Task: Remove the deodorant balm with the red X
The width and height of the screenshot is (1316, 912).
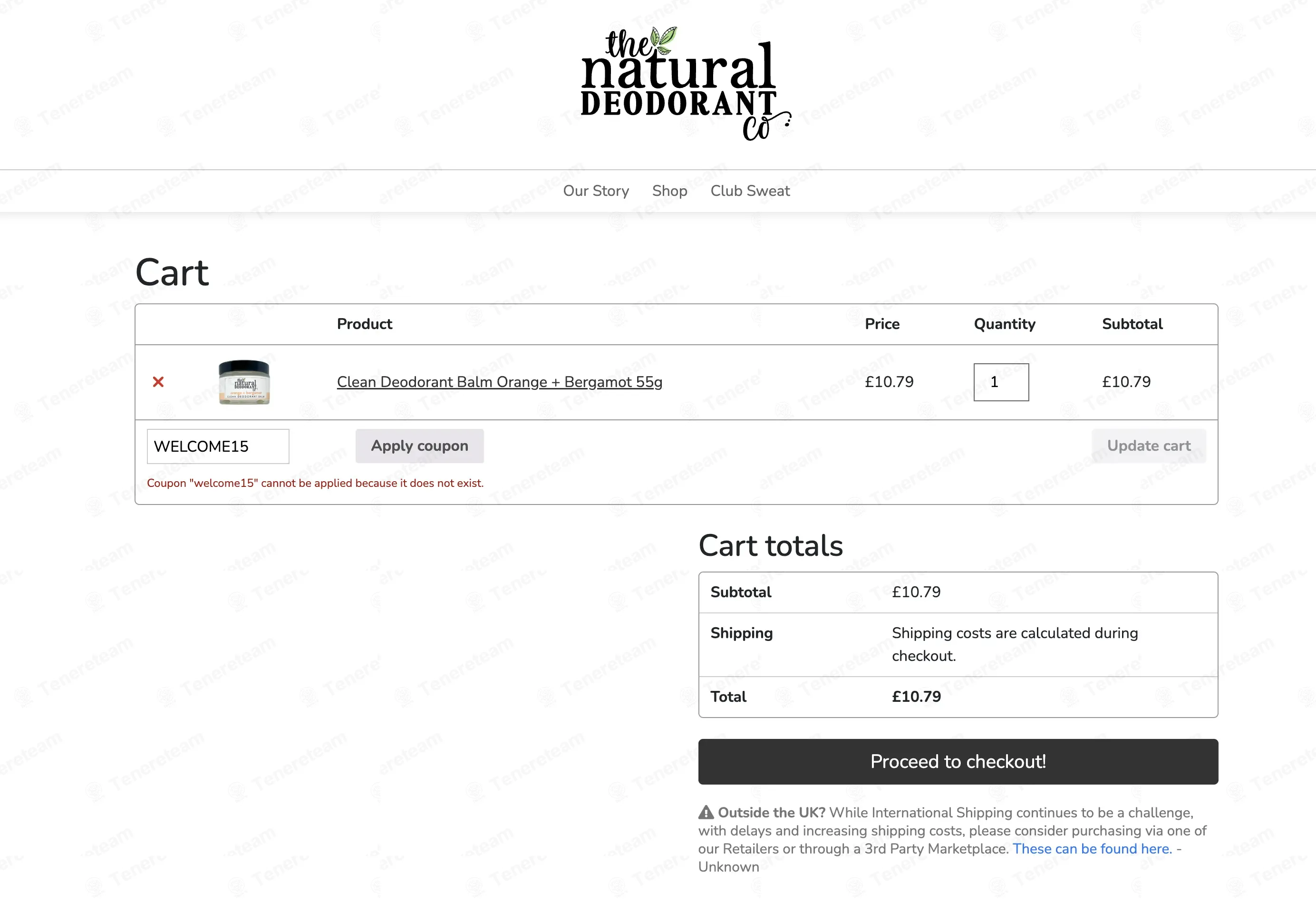Action: pyautogui.click(x=158, y=382)
